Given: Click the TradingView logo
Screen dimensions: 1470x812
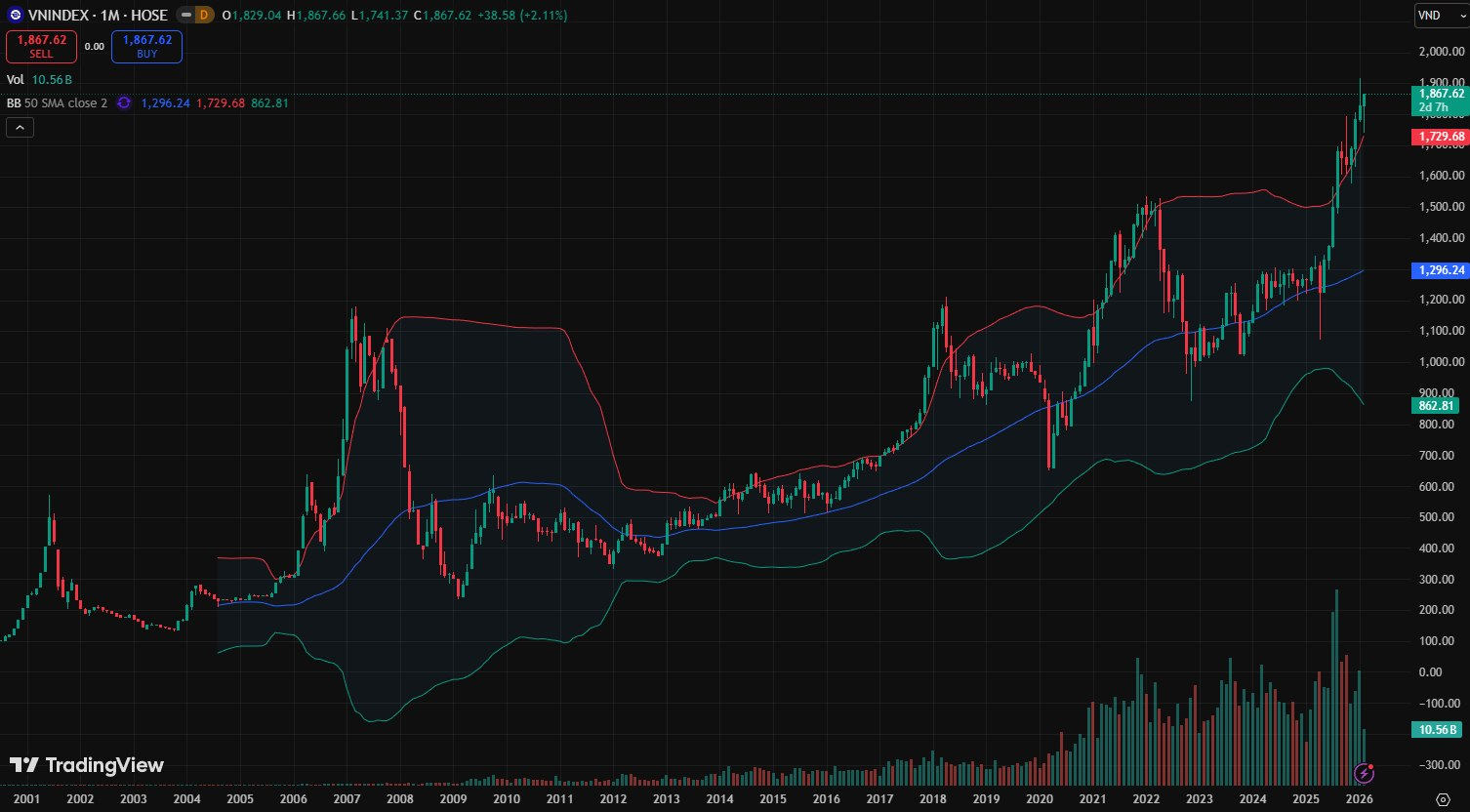Looking at the screenshot, I should tap(87, 765).
